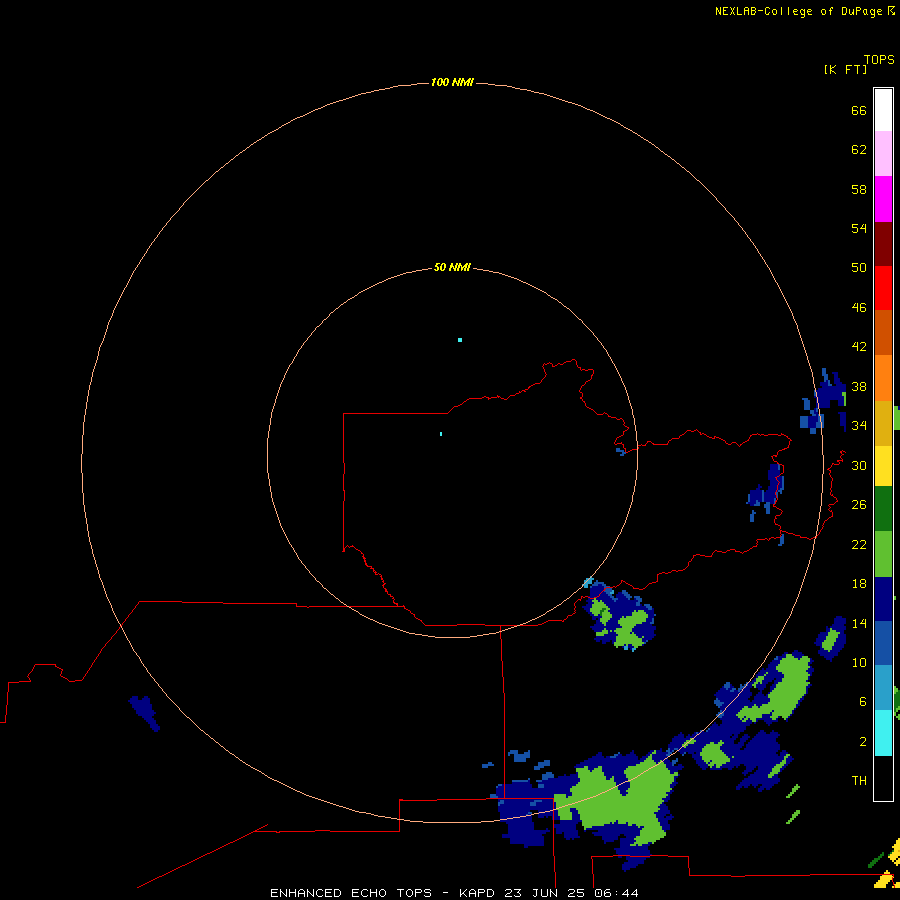Click legend value 38
This screenshot has width=900, height=900.
tap(859, 386)
